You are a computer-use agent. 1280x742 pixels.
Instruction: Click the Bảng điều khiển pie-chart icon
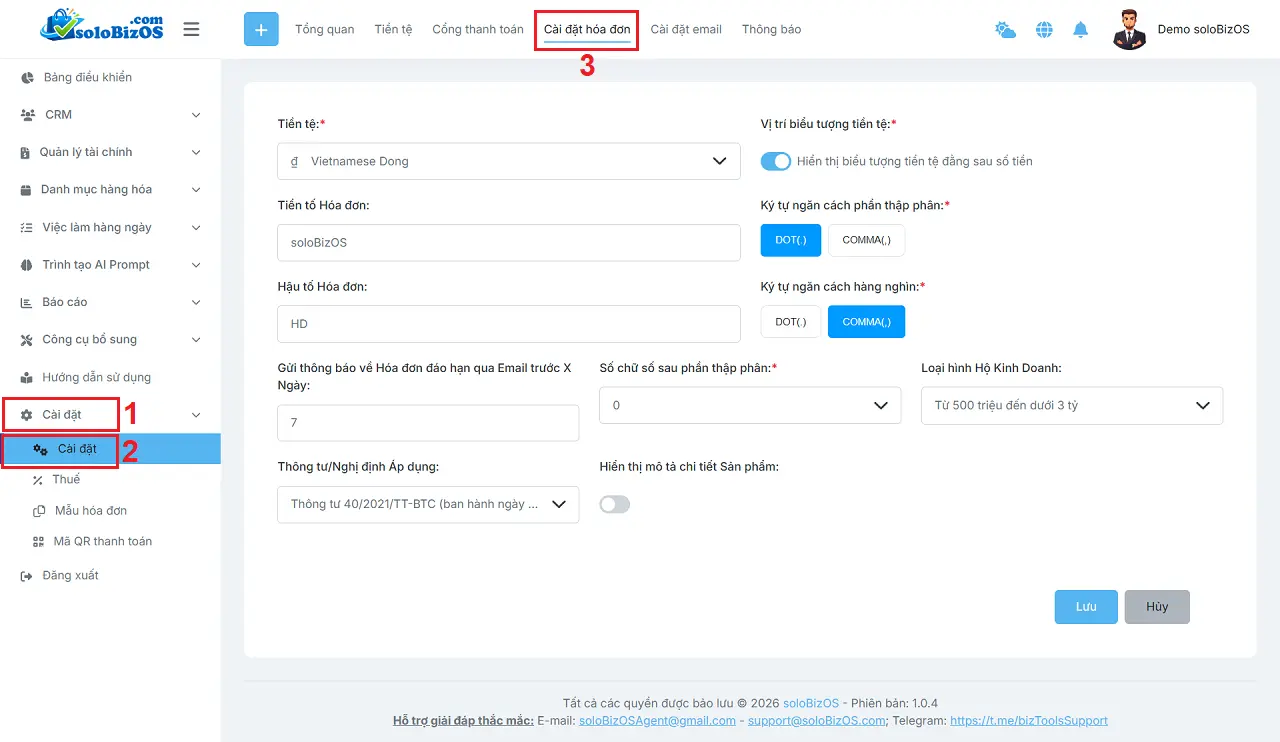pyautogui.click(x=27, y=77)
